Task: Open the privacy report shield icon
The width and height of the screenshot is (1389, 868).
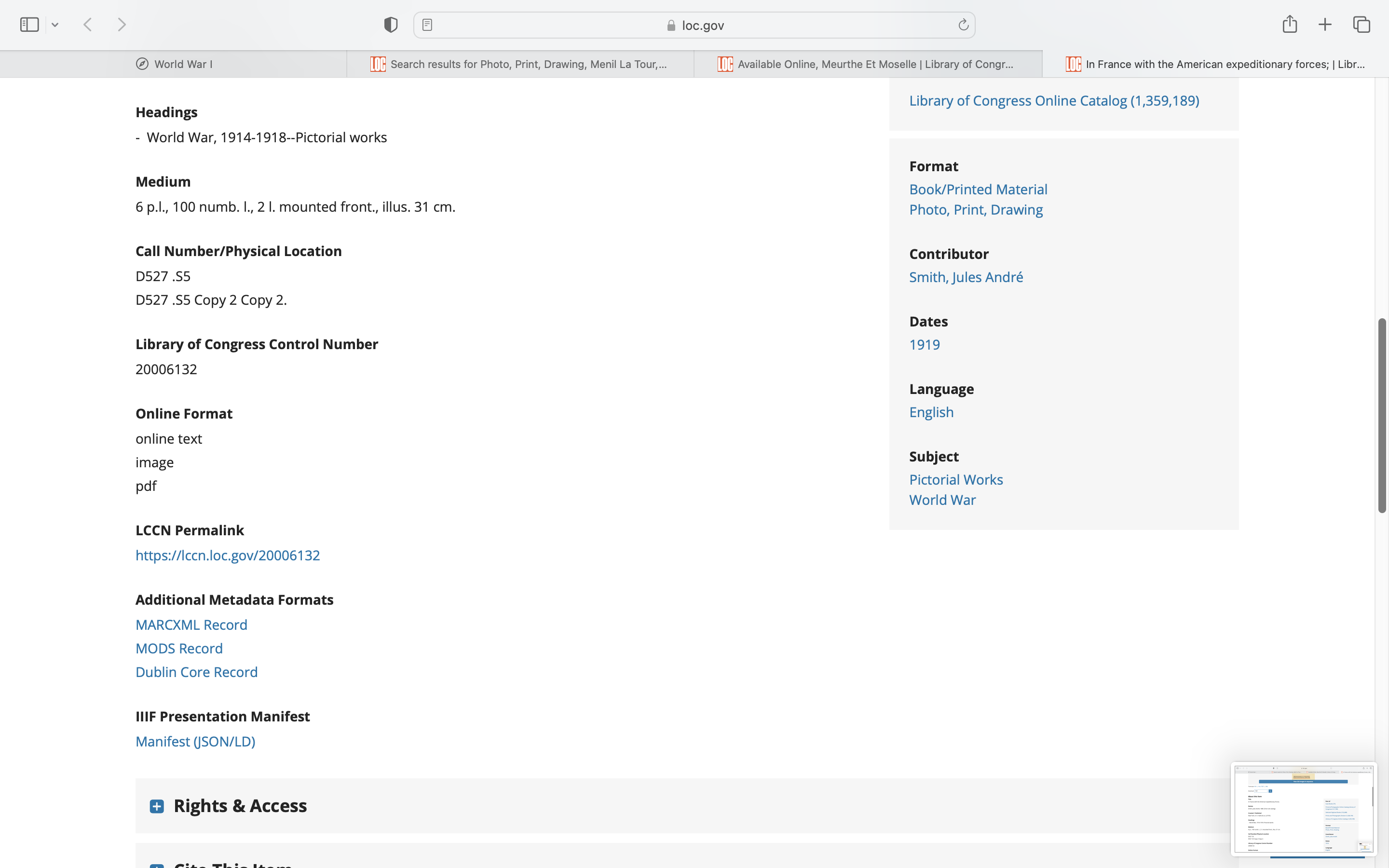Action: (x=390, y=25)
